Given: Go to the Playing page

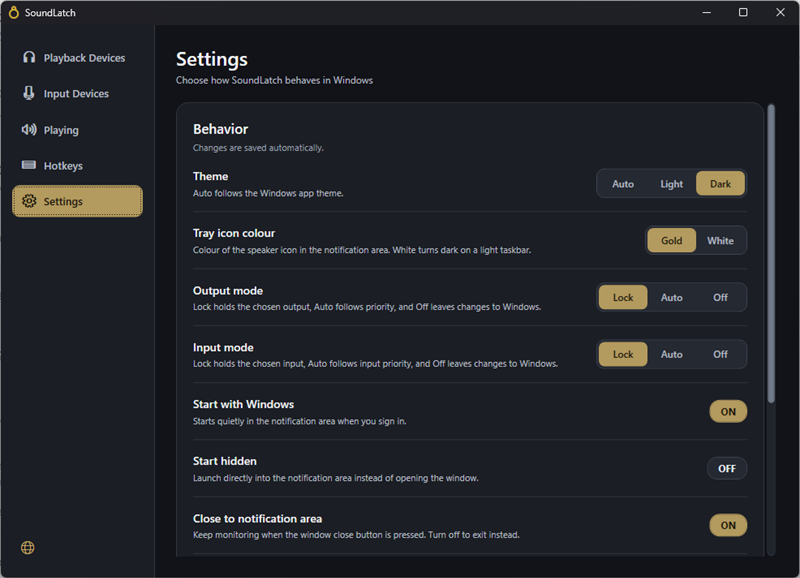Looking at the screenshot, I should [x=78, y=130].
